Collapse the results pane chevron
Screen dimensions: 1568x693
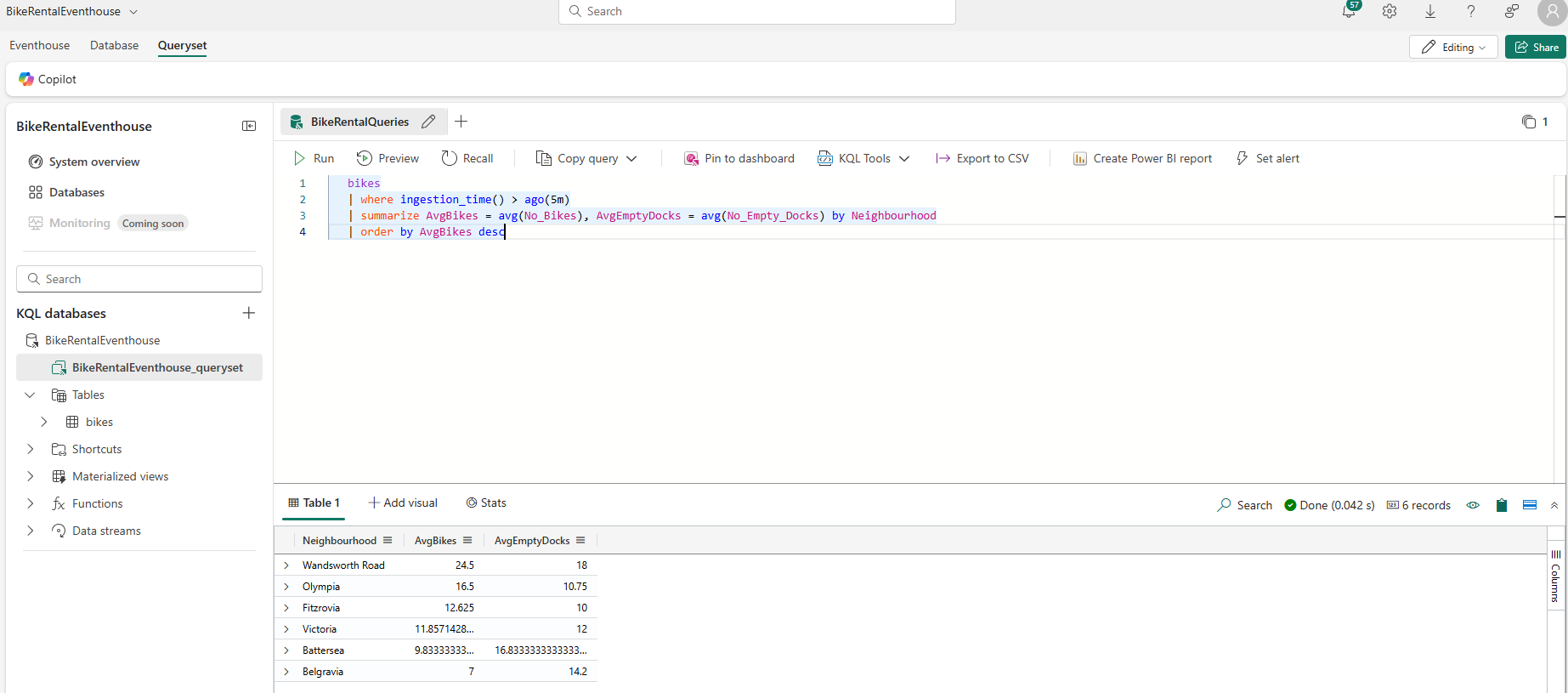coord(1554,505)
